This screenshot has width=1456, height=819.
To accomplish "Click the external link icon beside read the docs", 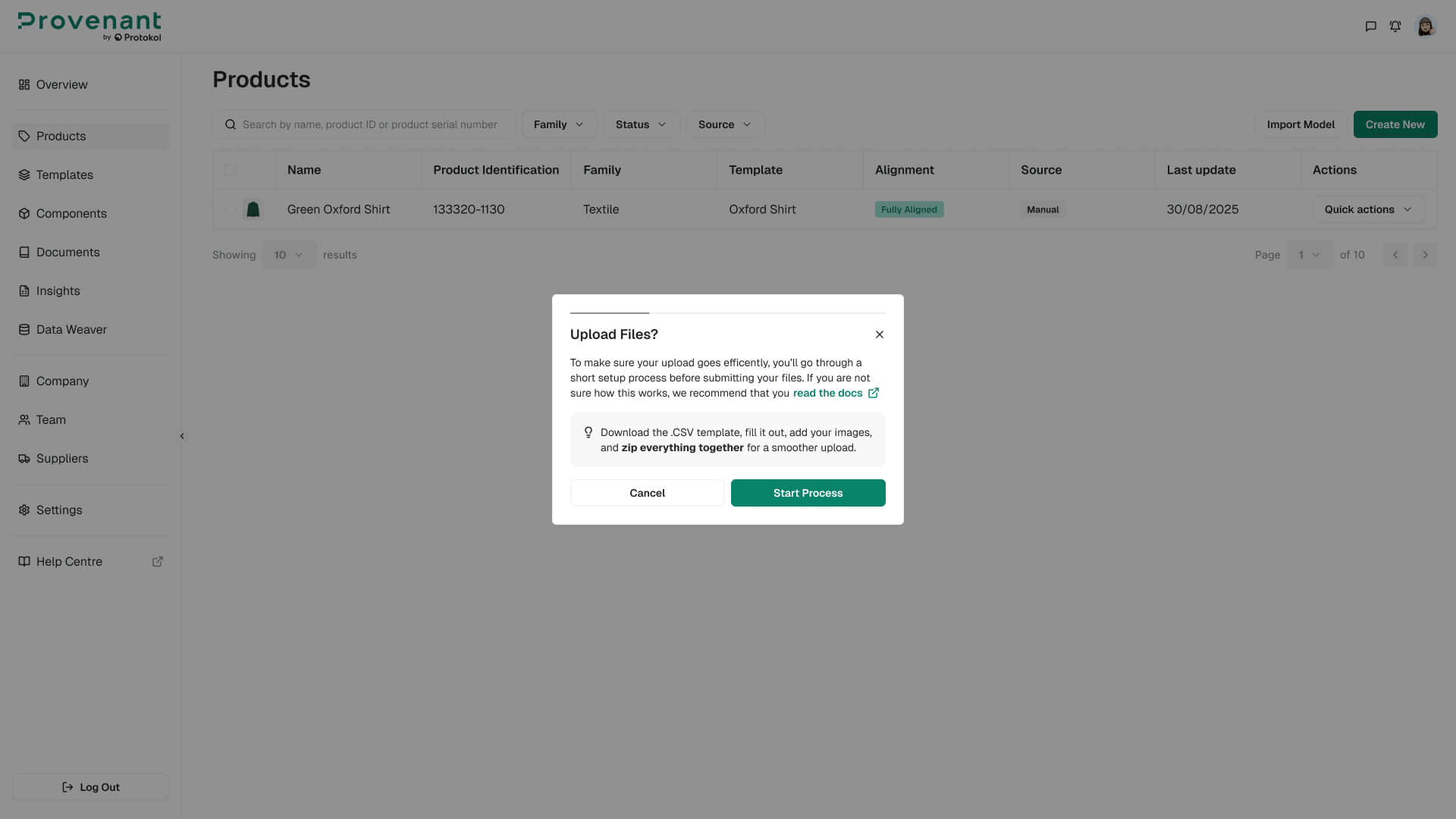I will [x=874, y=393].
